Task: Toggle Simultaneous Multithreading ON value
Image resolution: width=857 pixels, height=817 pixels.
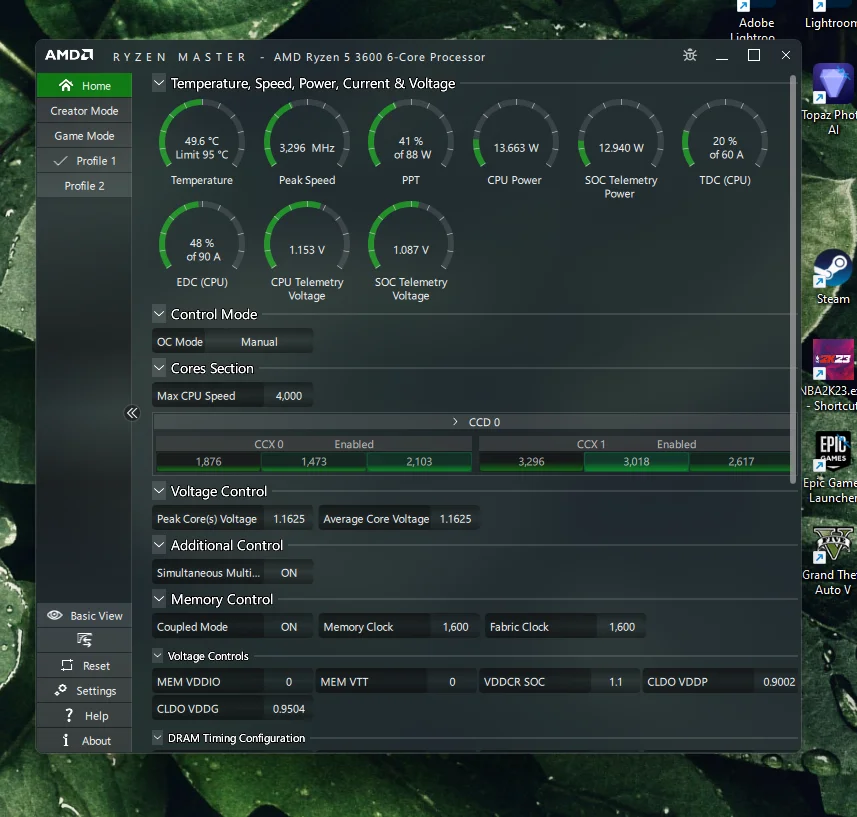Action: tap(289, 573)
